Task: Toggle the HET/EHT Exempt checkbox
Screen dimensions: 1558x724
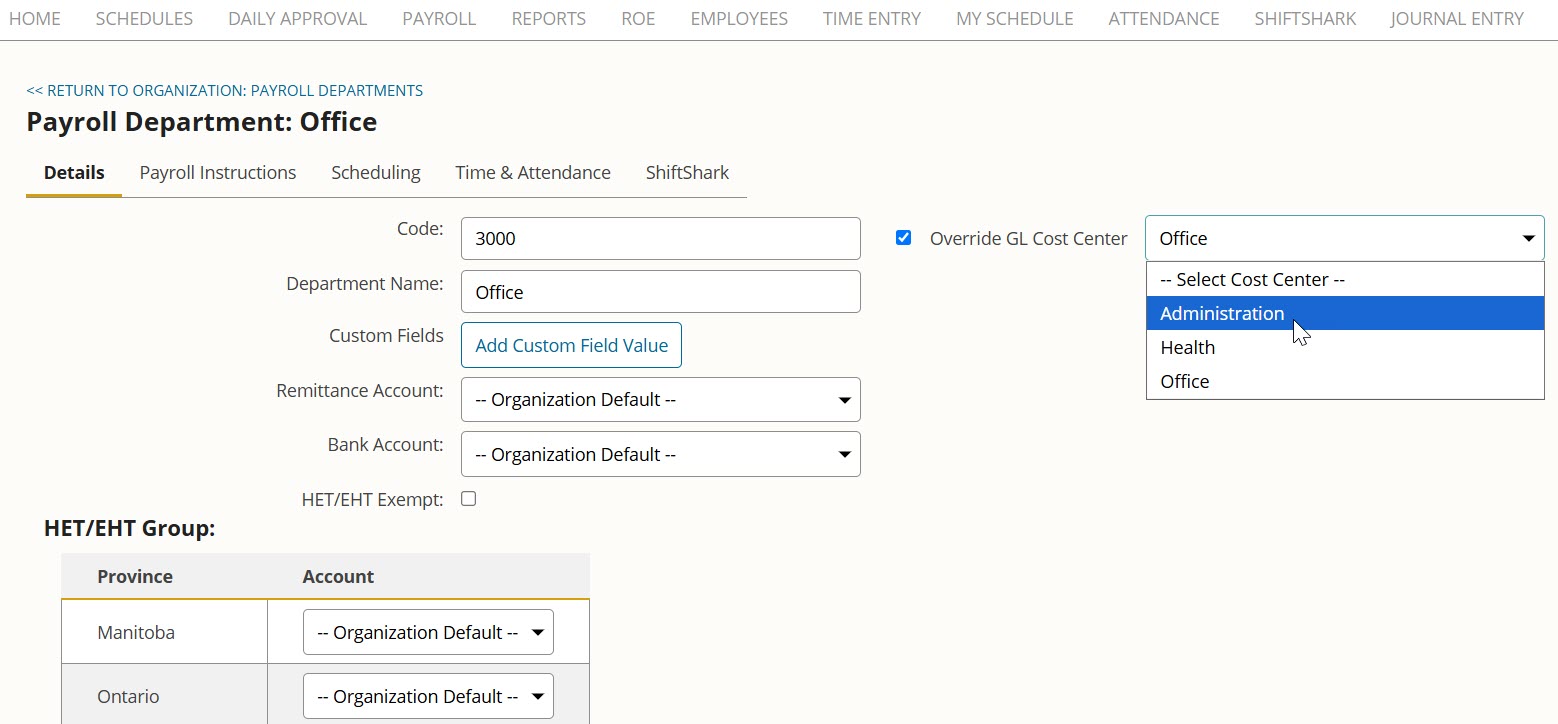Action: pyautogui.click(x=468, y=498)
